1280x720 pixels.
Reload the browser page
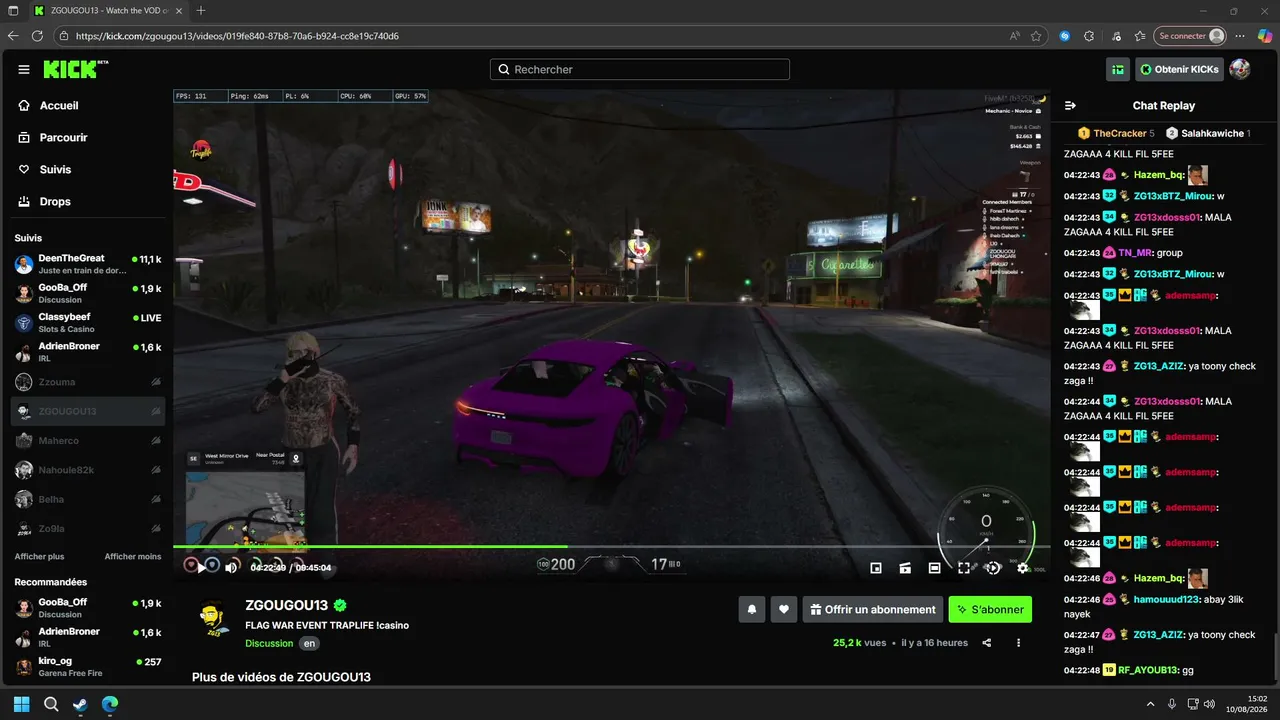pyautogui.click(x=37, y=36)
